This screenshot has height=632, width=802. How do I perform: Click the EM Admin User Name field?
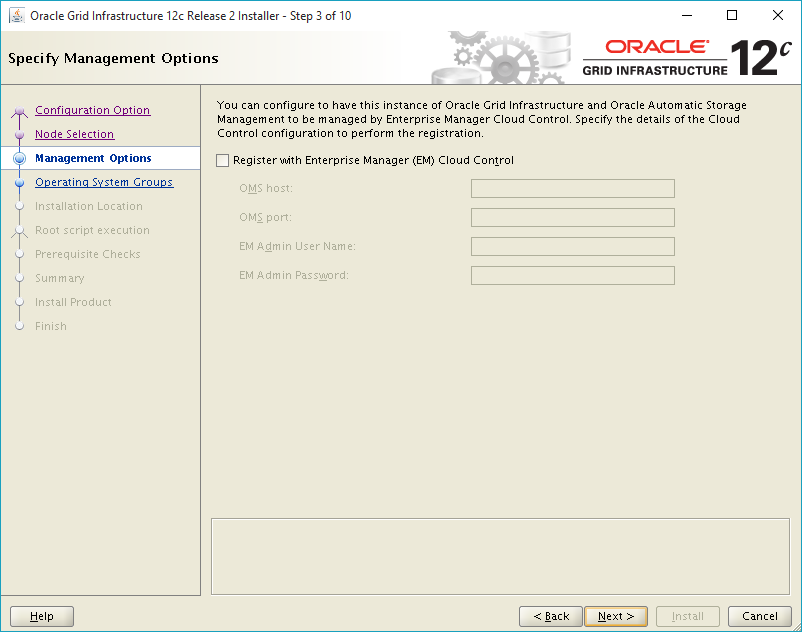[572, 246]
